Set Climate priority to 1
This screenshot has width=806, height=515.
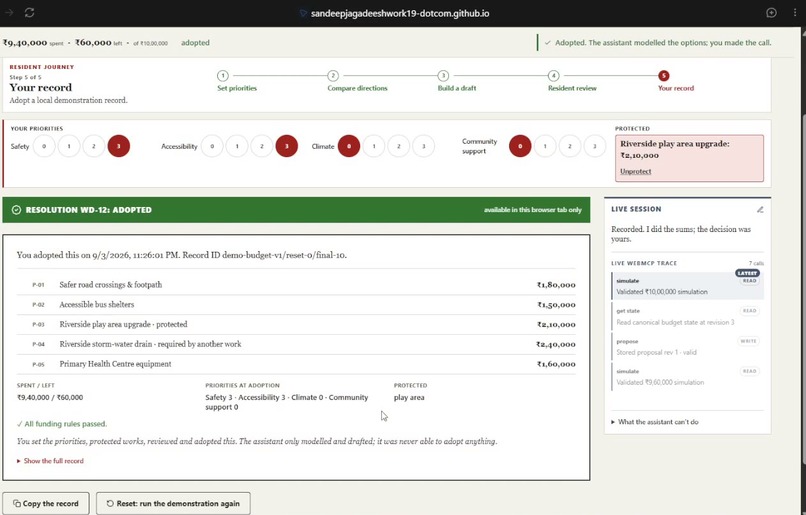tap(374, 146)
